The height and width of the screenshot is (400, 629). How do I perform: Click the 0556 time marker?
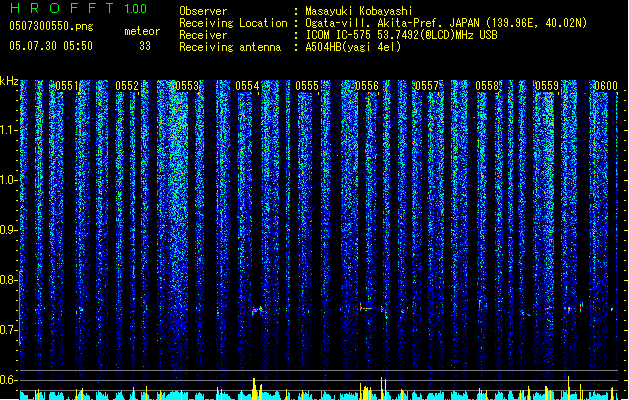[x=367, y=86]
